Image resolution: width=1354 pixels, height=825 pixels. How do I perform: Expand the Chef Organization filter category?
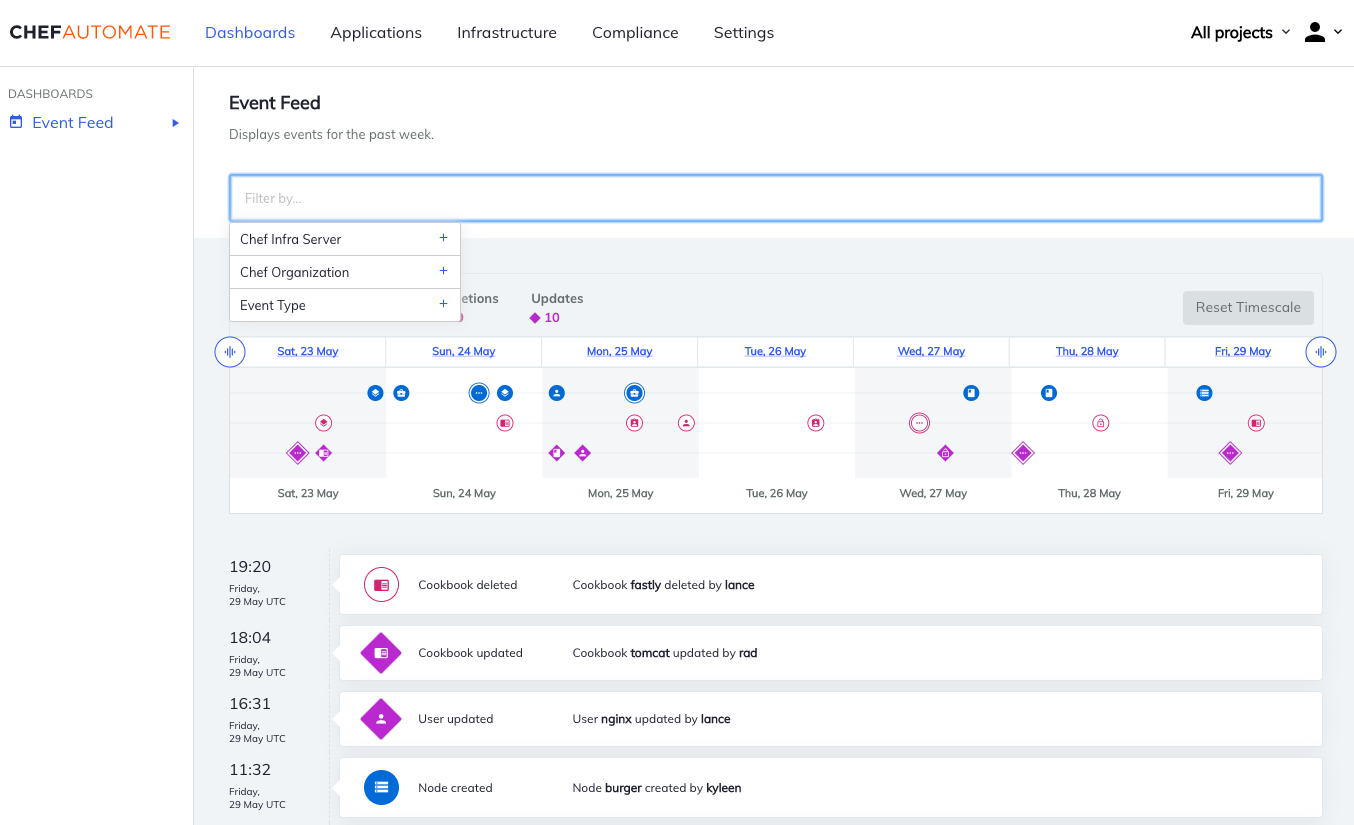(x=443, y=271)
